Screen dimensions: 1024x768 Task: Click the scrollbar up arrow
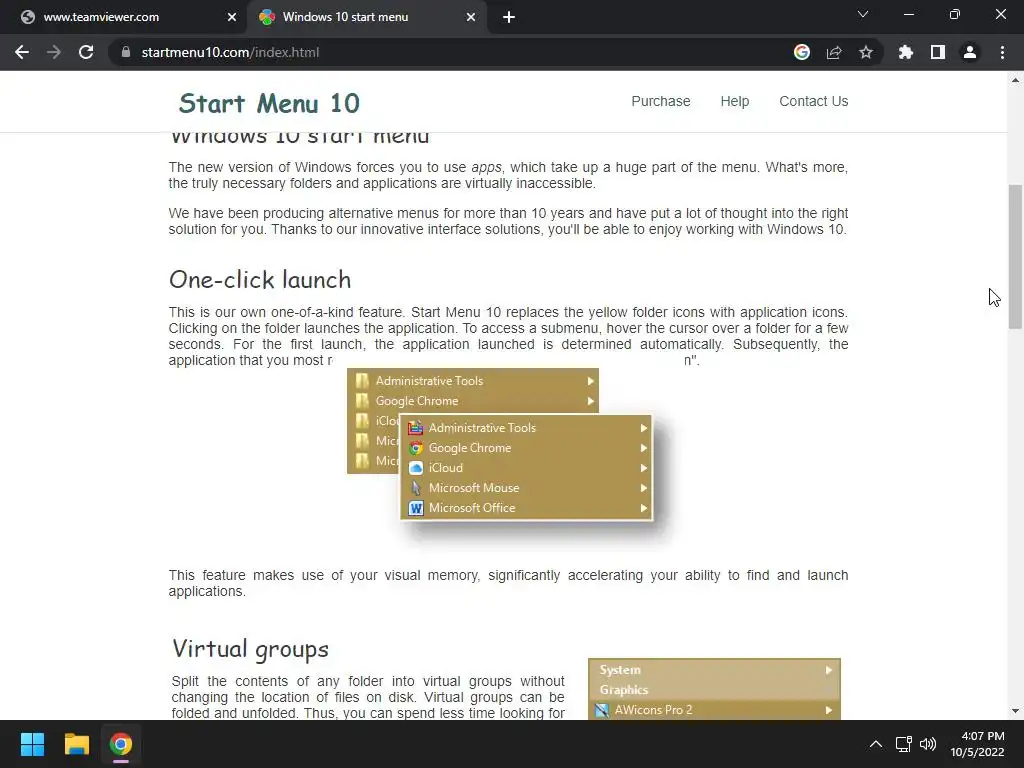pos(1015,80)
